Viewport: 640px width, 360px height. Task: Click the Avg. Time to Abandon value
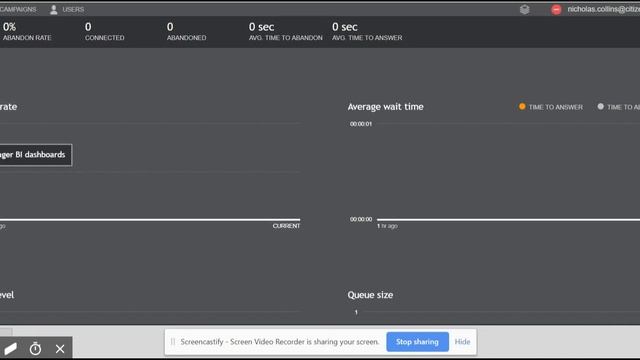[261, 27]
